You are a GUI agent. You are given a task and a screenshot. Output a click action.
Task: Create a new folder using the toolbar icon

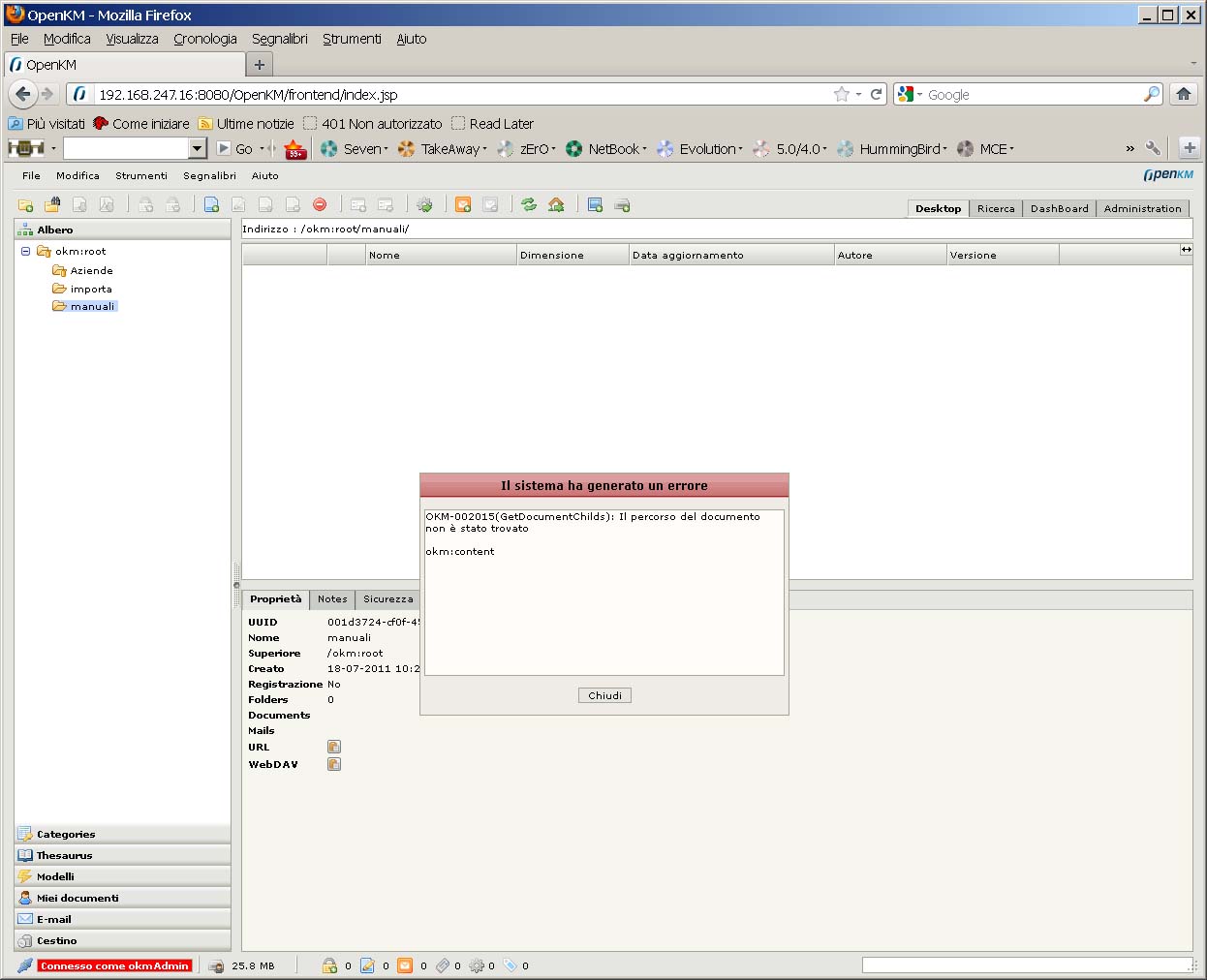pyautogui.click(x=25, y=204)
